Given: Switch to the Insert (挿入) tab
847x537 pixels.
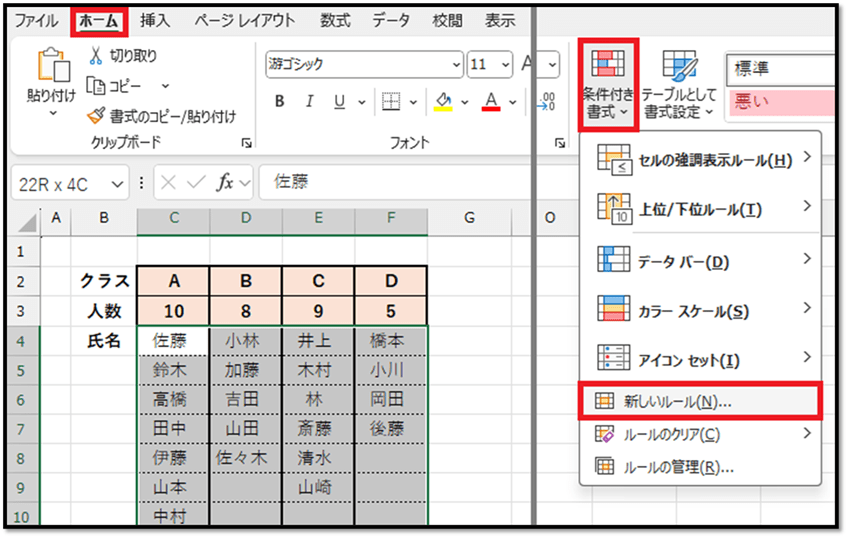Looking at the screenshot, I should [154, 20].
